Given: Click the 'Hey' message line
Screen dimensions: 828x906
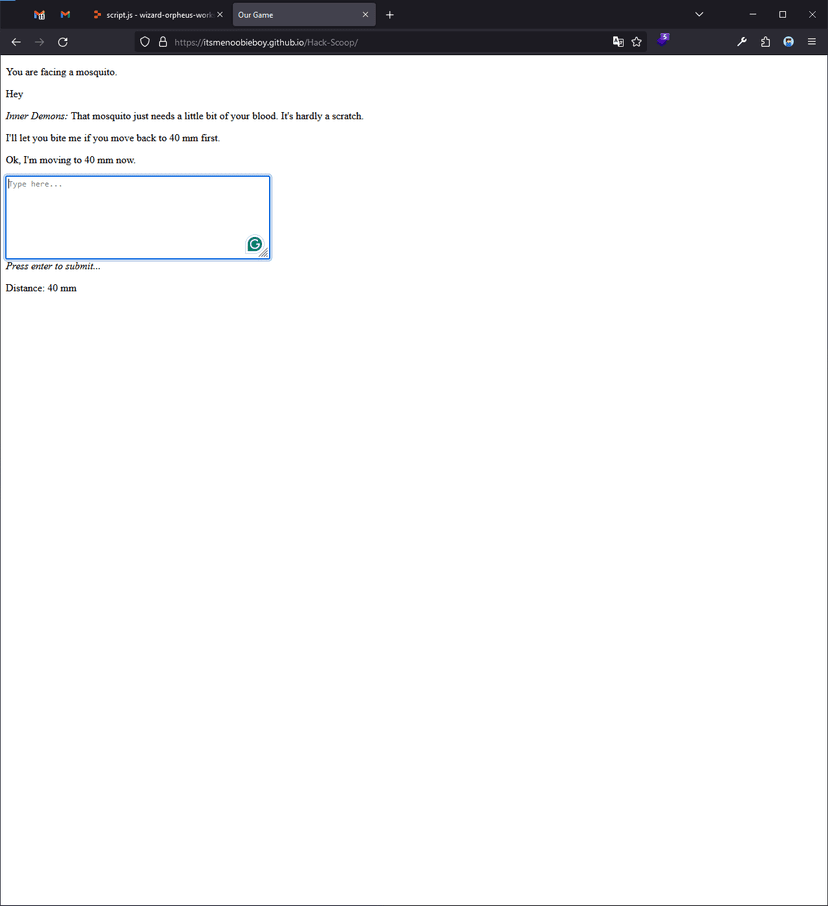Looking at the screenshot, I should point(14,94).
